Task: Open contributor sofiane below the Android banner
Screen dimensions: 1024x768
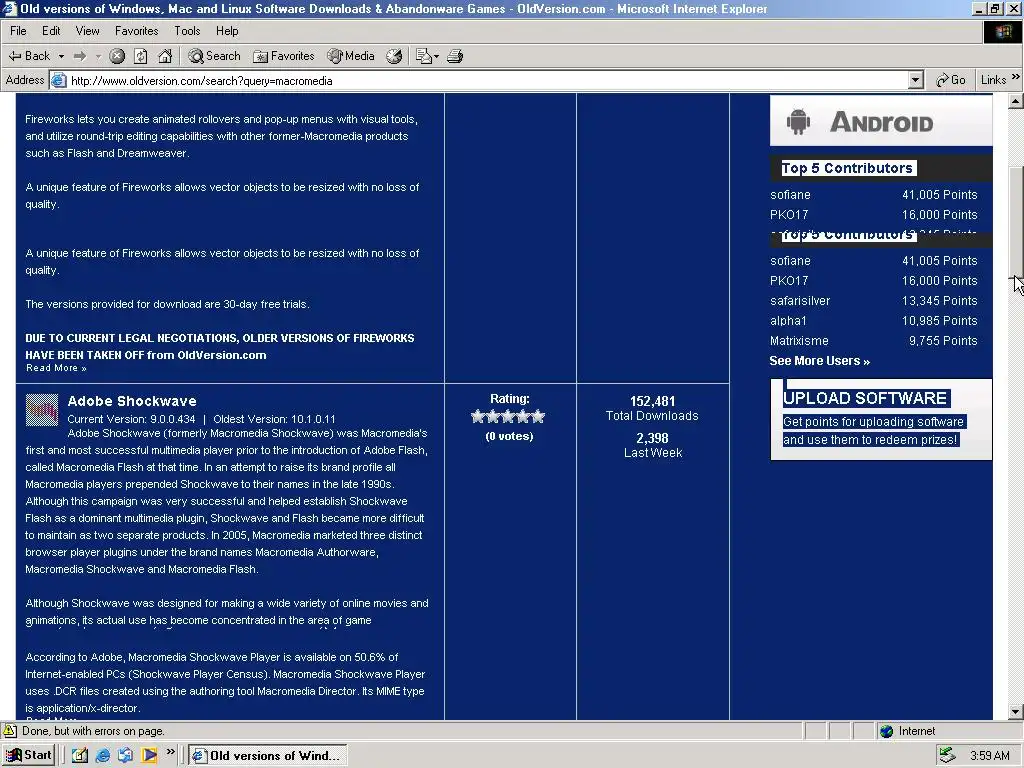Action: click(x=790, y=195)
